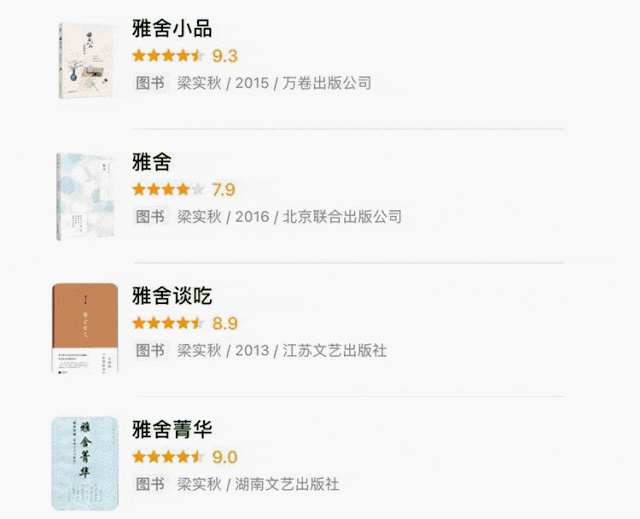Click the star rating for 雅舍菁华

pyautogui.click(x=168, y=458)
